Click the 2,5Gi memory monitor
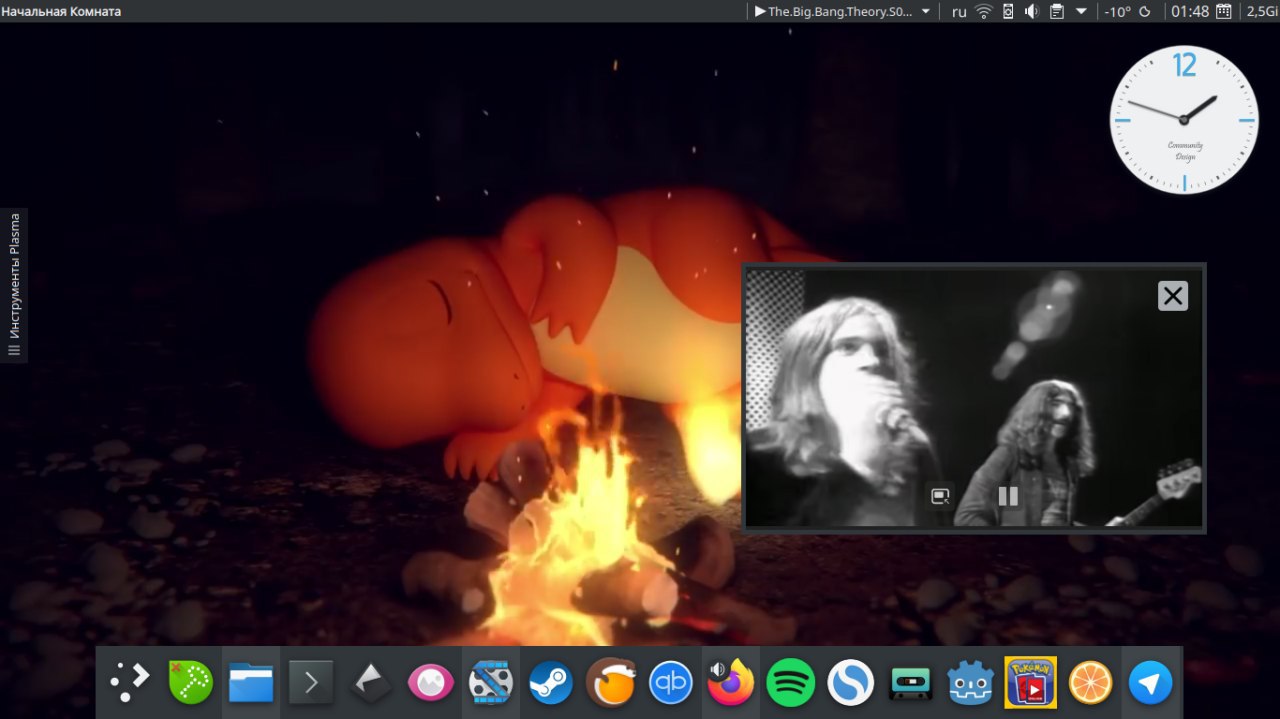Image resolution: width=1280 pixels, height=719 pixels. [1263, 11]
